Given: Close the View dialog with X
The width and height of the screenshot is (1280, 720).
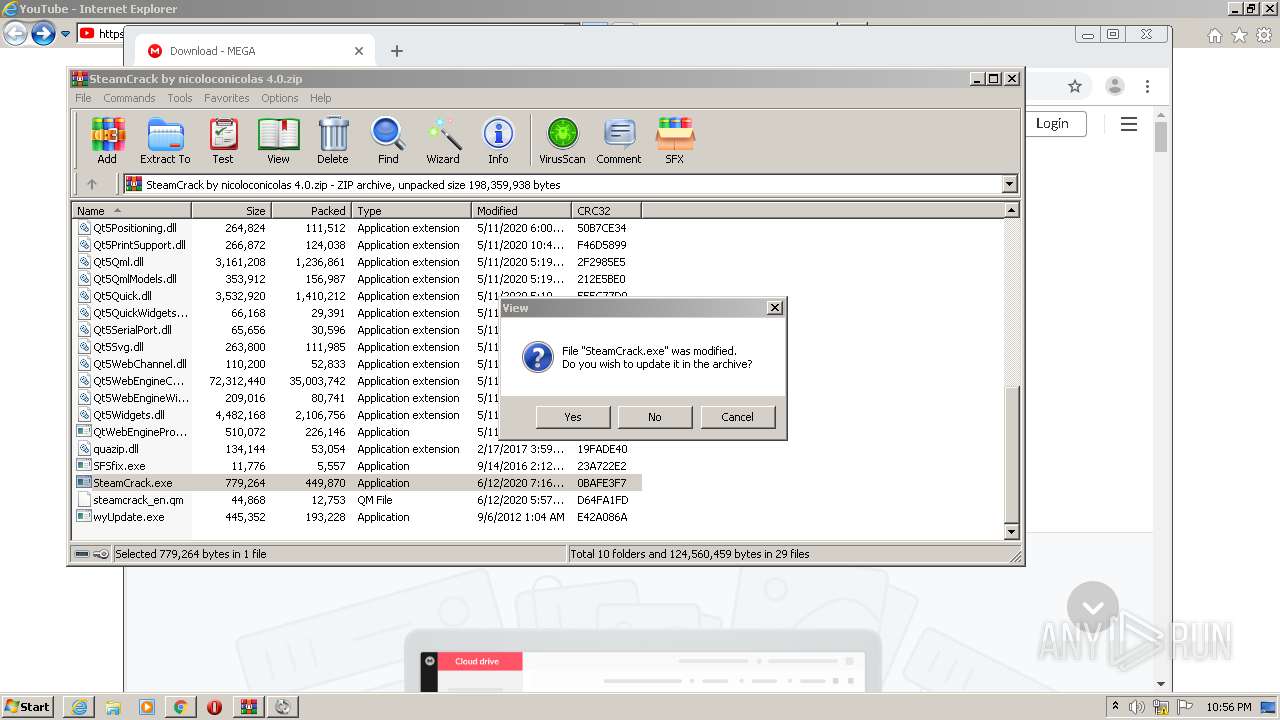Looking at the screenshot, I should pyautogui.click(x=775, y=308).
